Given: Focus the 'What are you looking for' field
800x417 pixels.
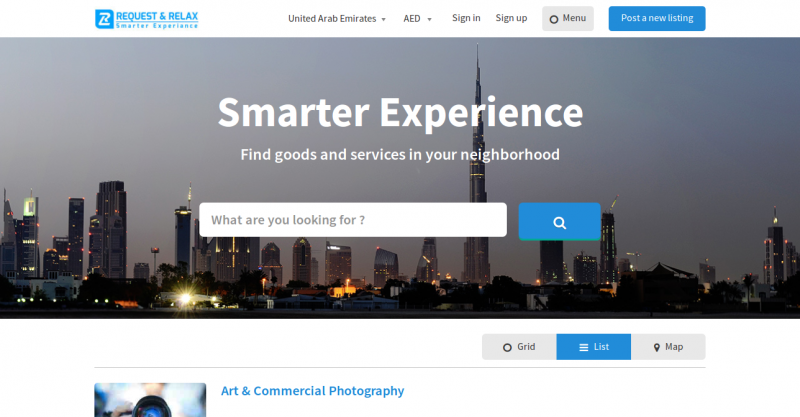Looking at the screenshot, I should point(353,220).
